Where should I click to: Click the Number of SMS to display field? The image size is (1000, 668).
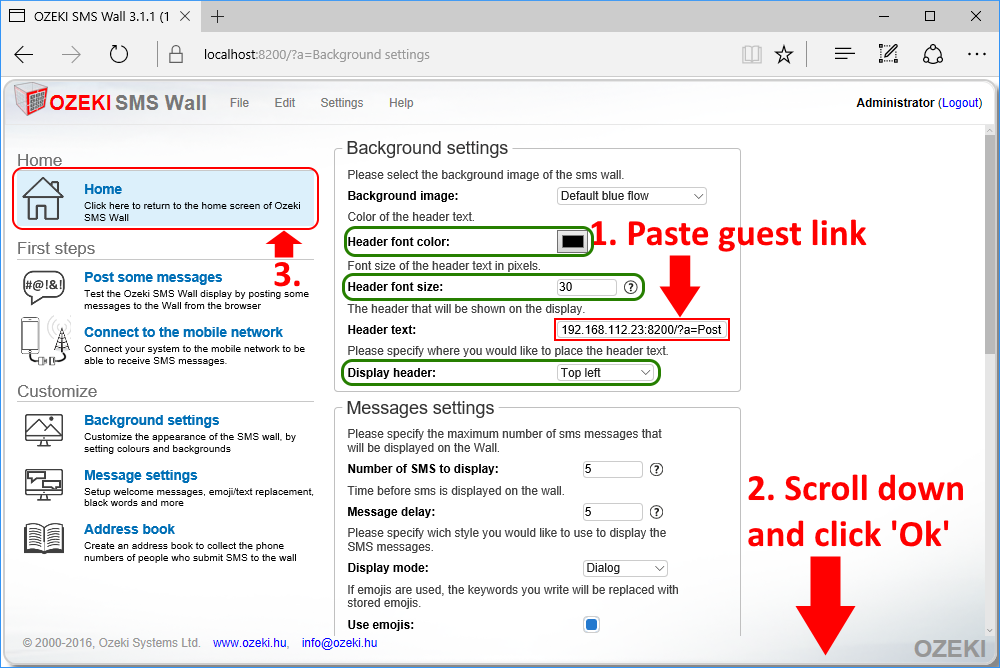click(x=612, y=469)
